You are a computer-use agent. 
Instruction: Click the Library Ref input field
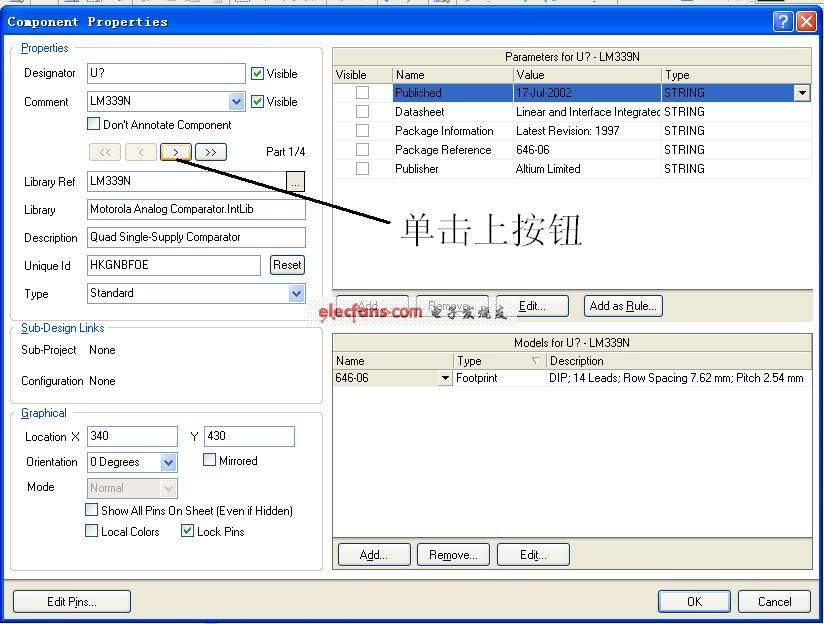pos(187,181)
